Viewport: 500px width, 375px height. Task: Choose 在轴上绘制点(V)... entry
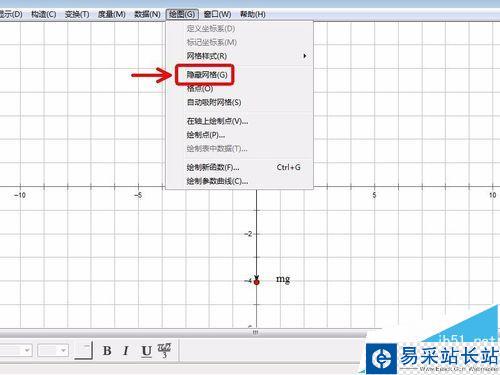tap(239, 121)
